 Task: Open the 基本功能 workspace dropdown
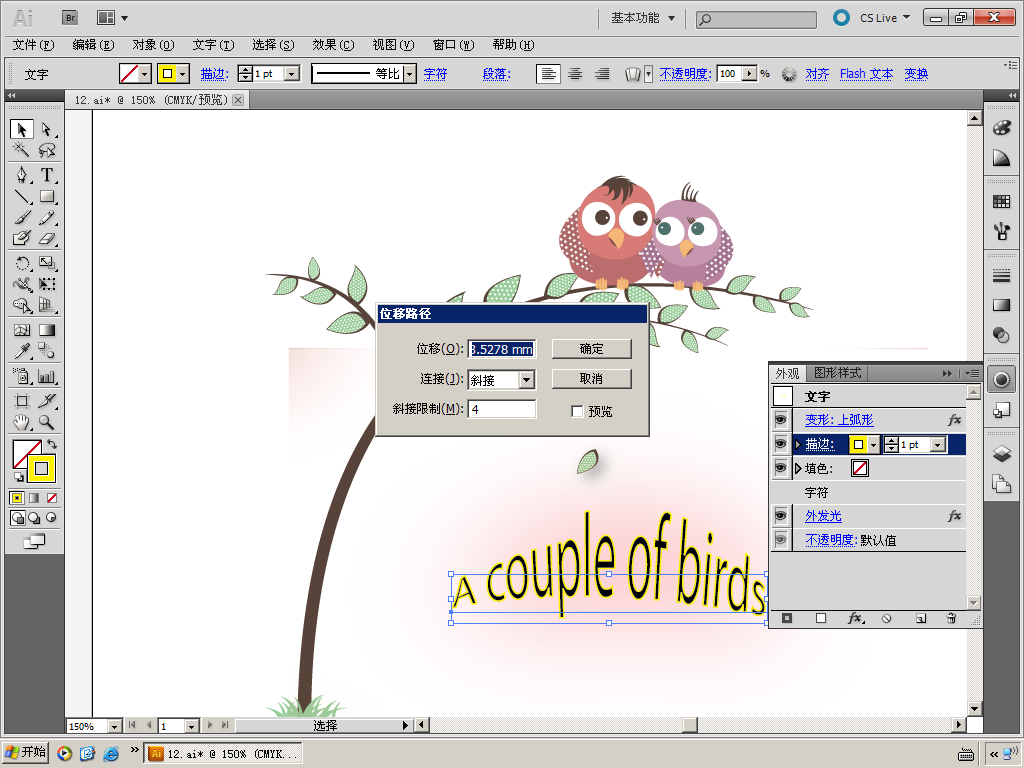[x=643, y=18]
